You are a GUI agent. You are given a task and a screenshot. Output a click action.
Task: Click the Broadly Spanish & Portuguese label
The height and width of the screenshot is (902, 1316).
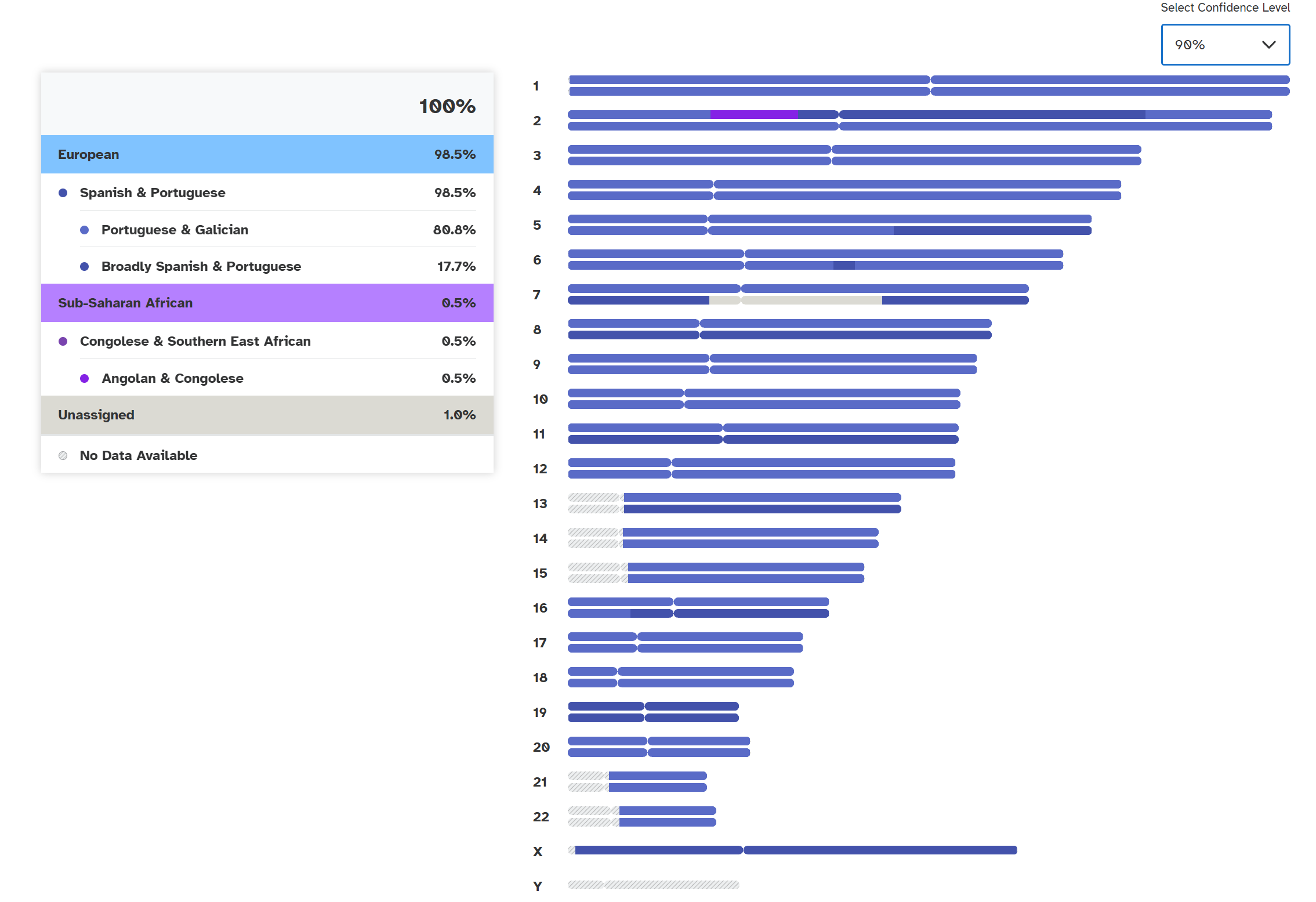coord(201,266)
